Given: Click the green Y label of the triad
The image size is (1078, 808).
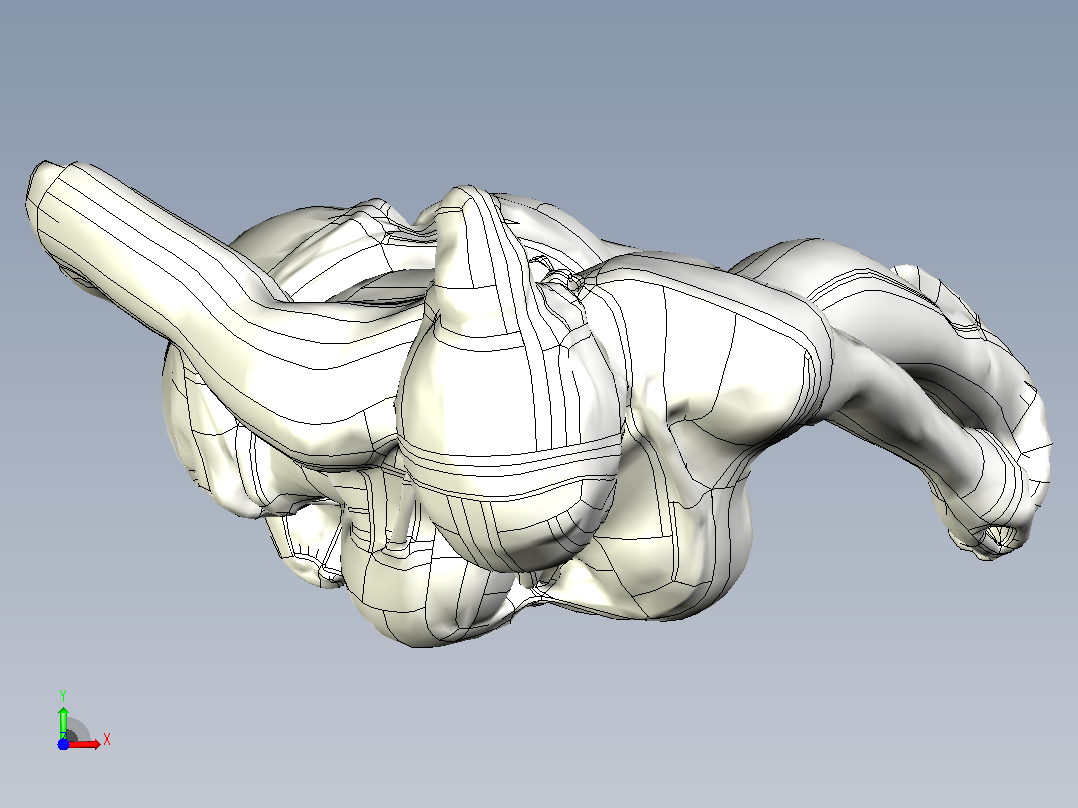Looking at the screenshot, I should pos(63,695).
